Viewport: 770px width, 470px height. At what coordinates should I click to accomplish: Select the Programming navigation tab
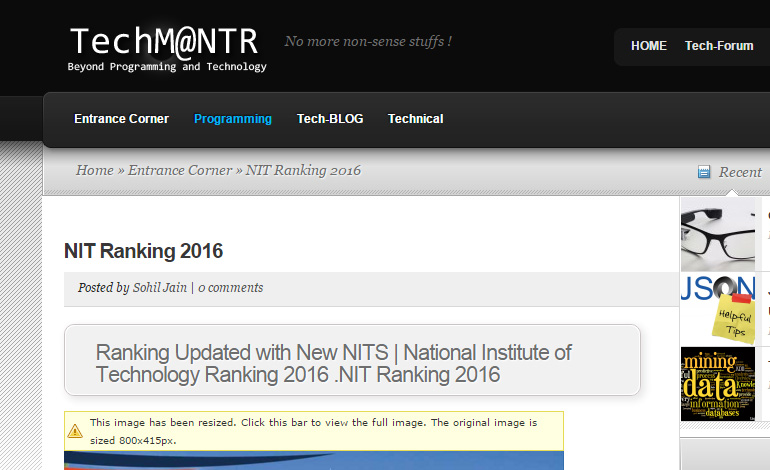click(x=232, y=119)
